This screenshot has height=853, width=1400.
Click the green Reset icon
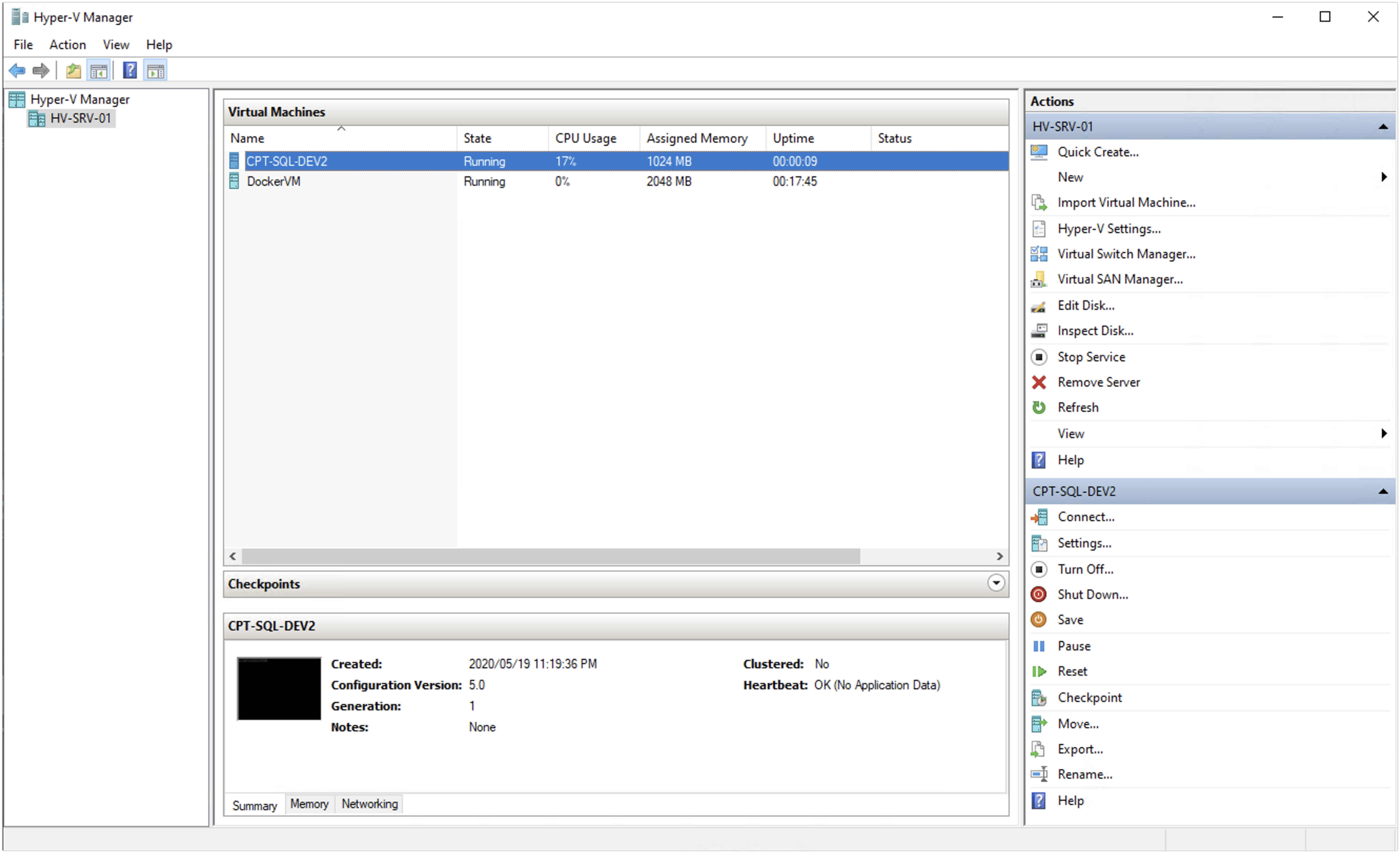pyautogui.click(x=1039, y=672)
